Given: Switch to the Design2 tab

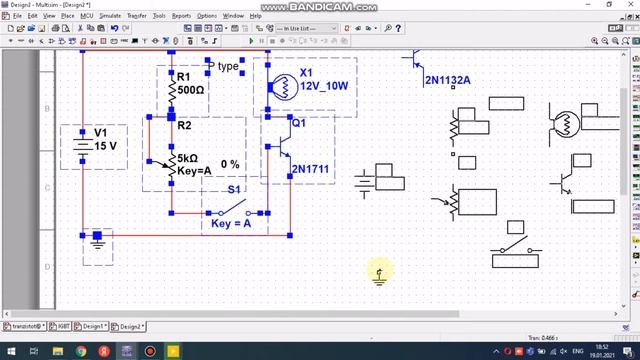Looking at the screenshot, I should click(128, 327).
